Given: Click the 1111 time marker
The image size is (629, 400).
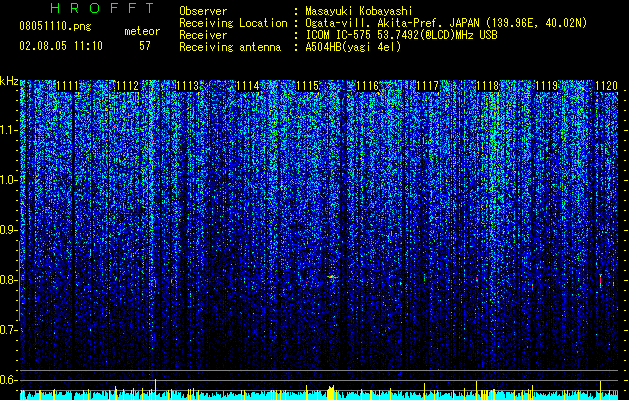Looking at the screenshot, I should coord(67,86).
